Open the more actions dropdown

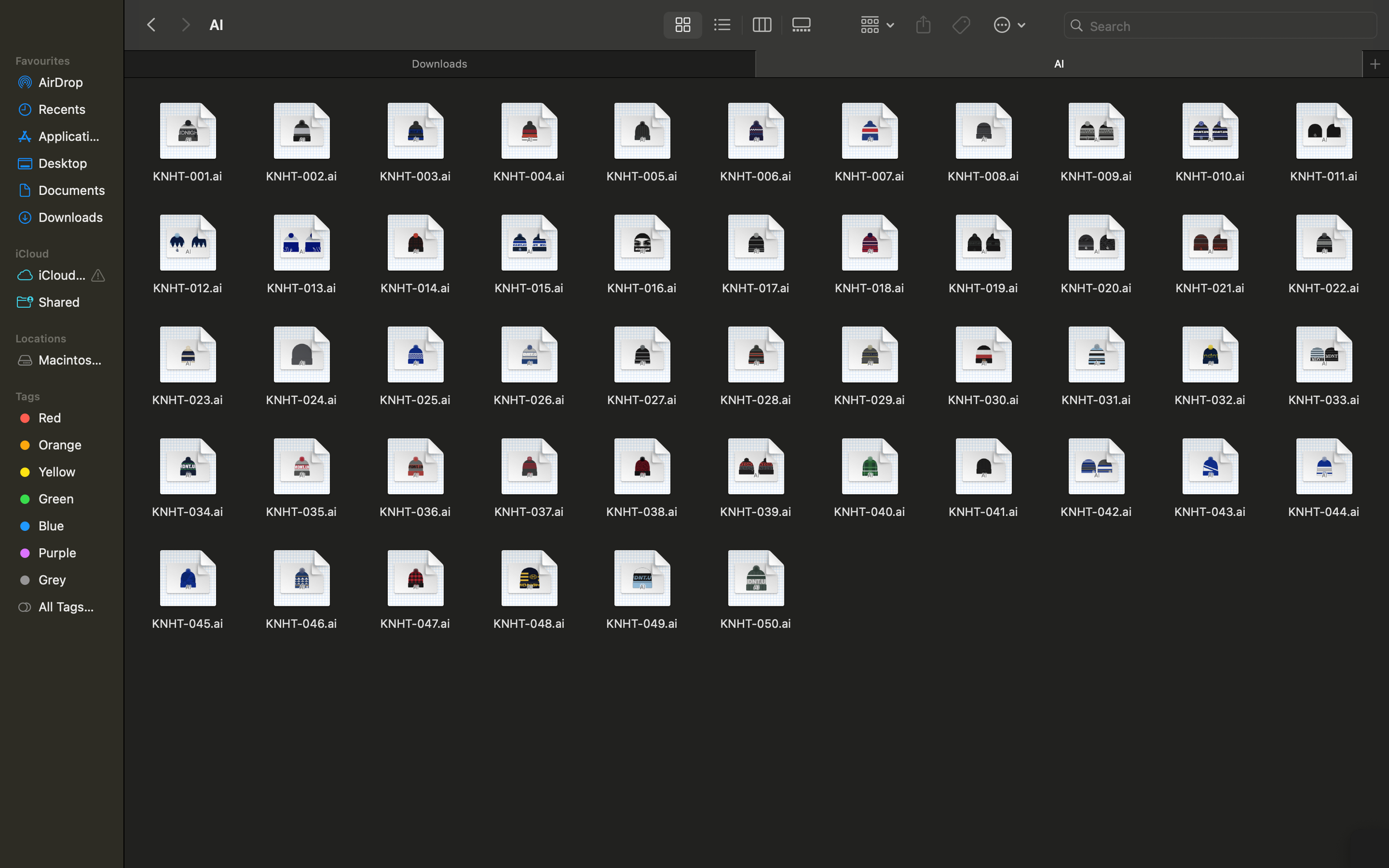click(1009, 24)
